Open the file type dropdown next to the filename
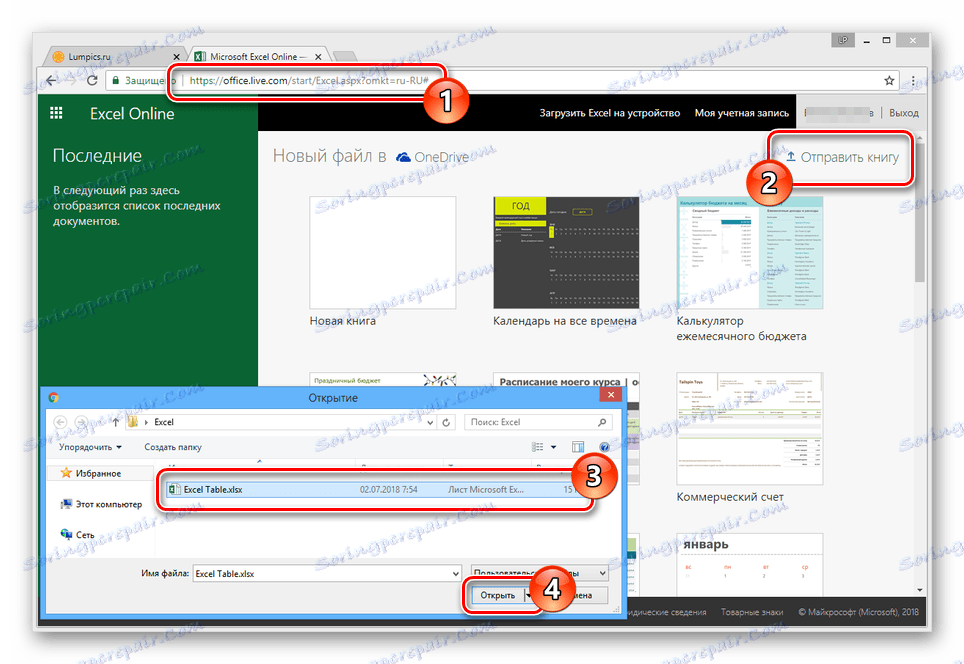Viewport: 964px width, 664px height. click(603, 573)
